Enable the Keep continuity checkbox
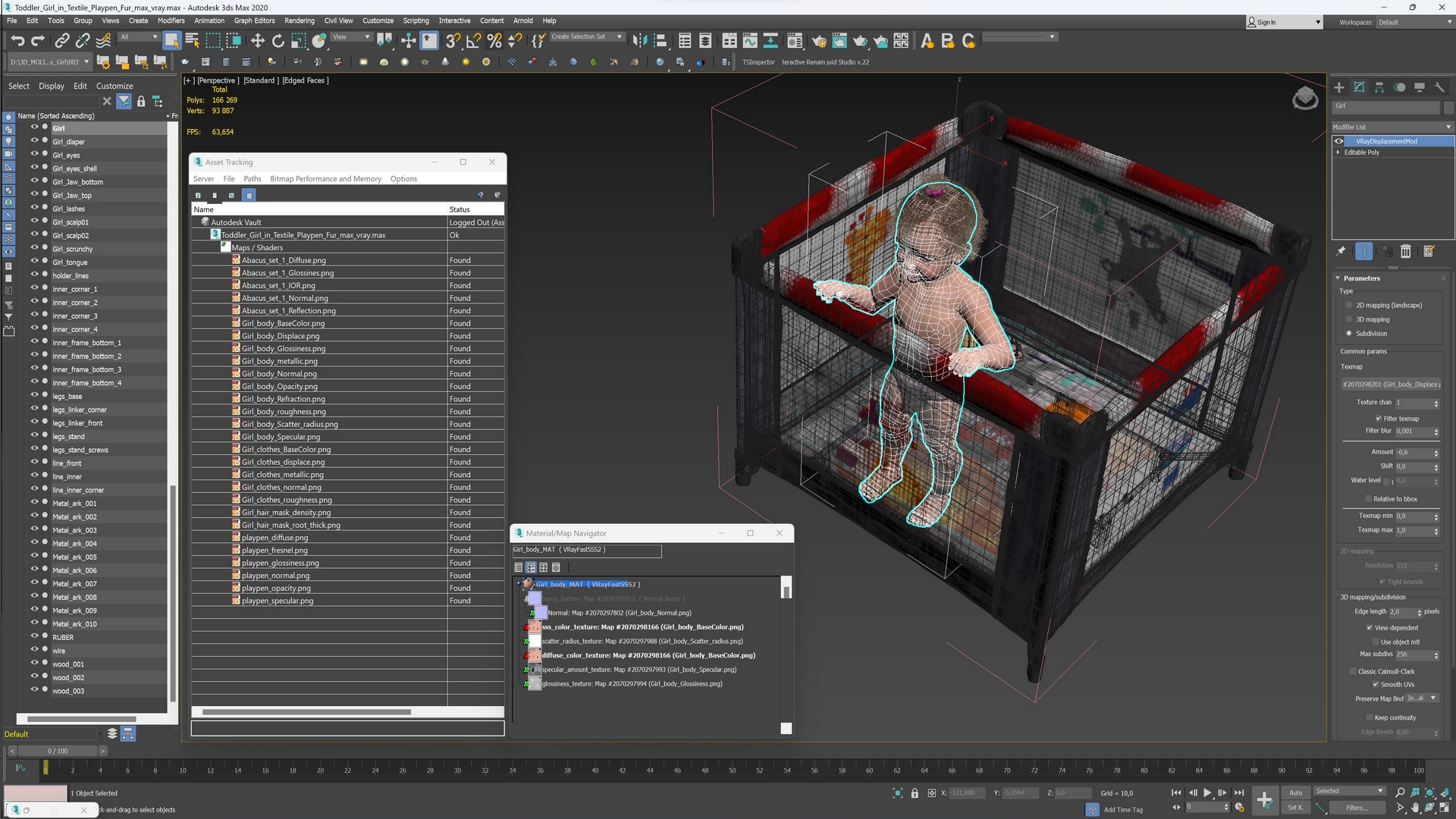 1370,717
